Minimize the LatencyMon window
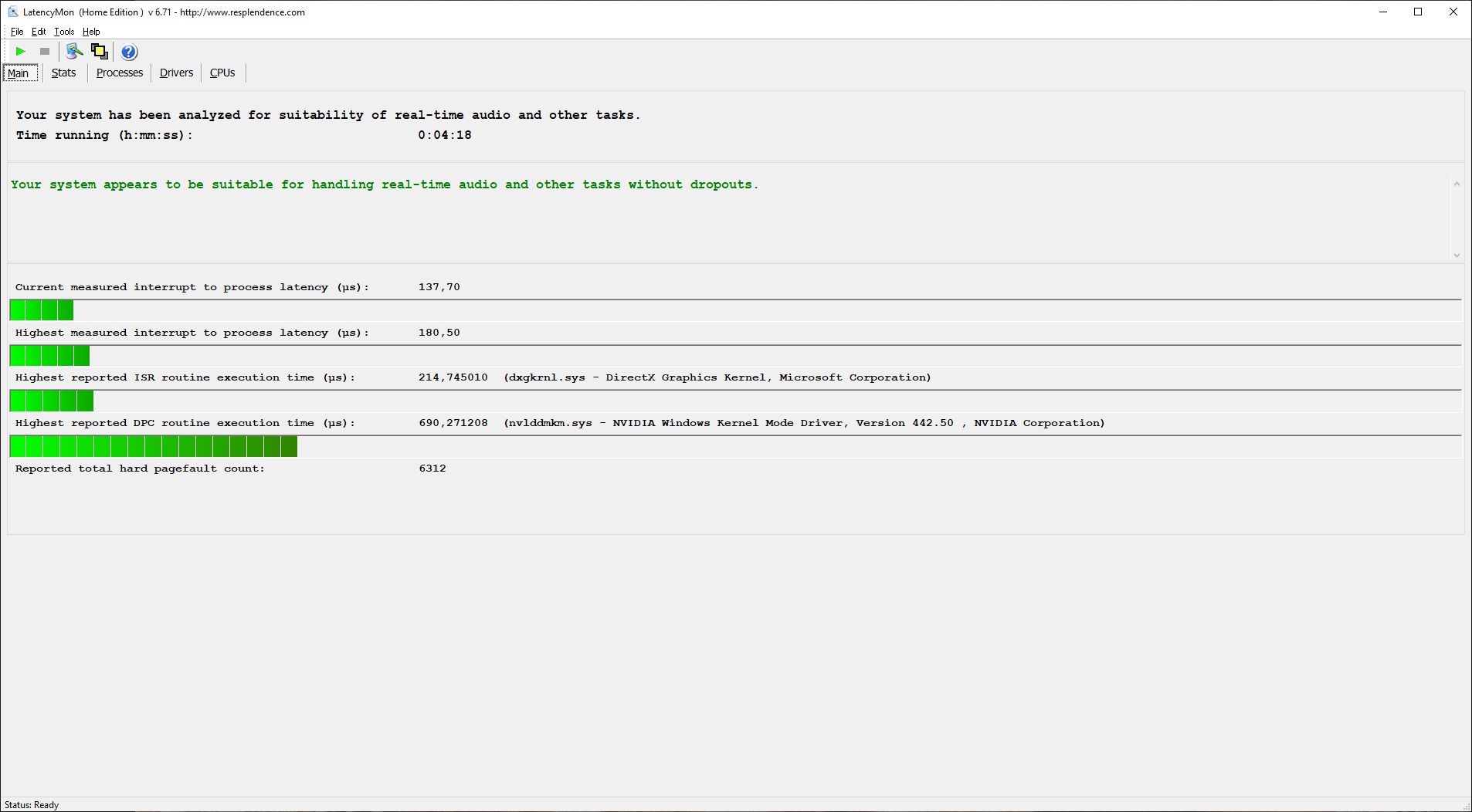Image resolution: width=1472 pixels, height=812 pixels. click(1383, 12)
